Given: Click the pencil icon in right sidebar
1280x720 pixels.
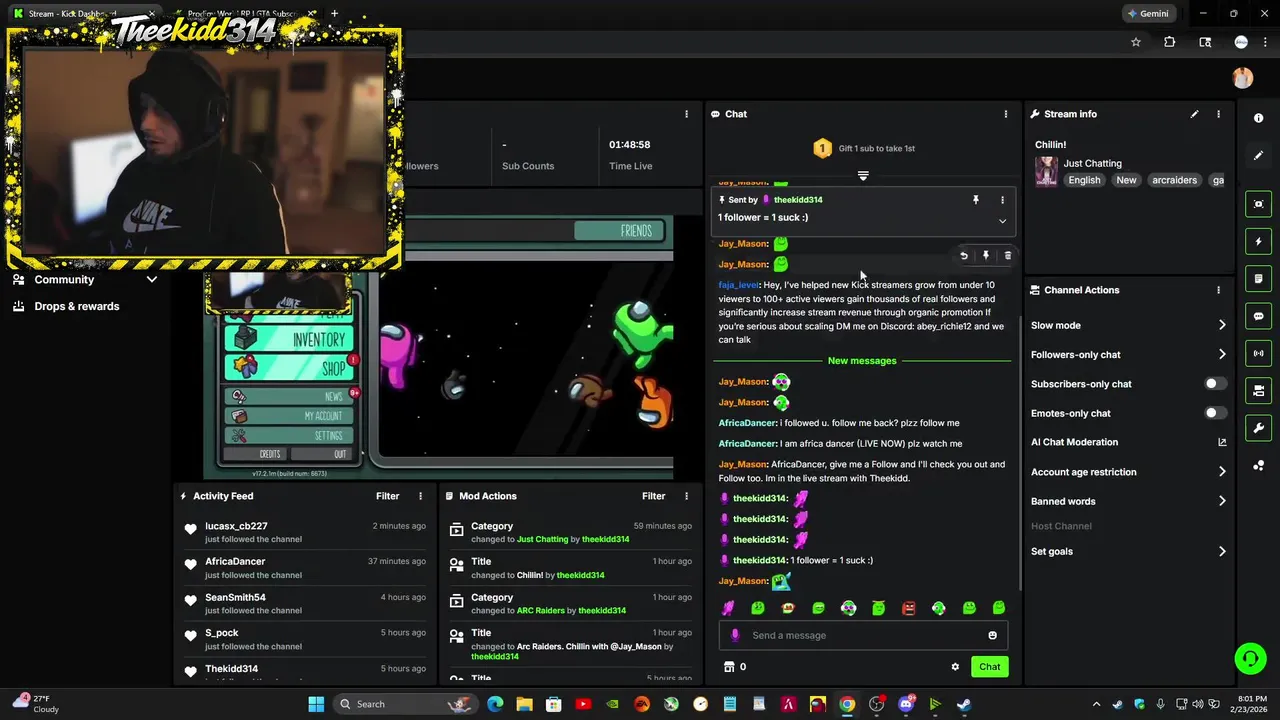Looking at the screenshot, I should pyautogui.click(x=1258, y=155).
